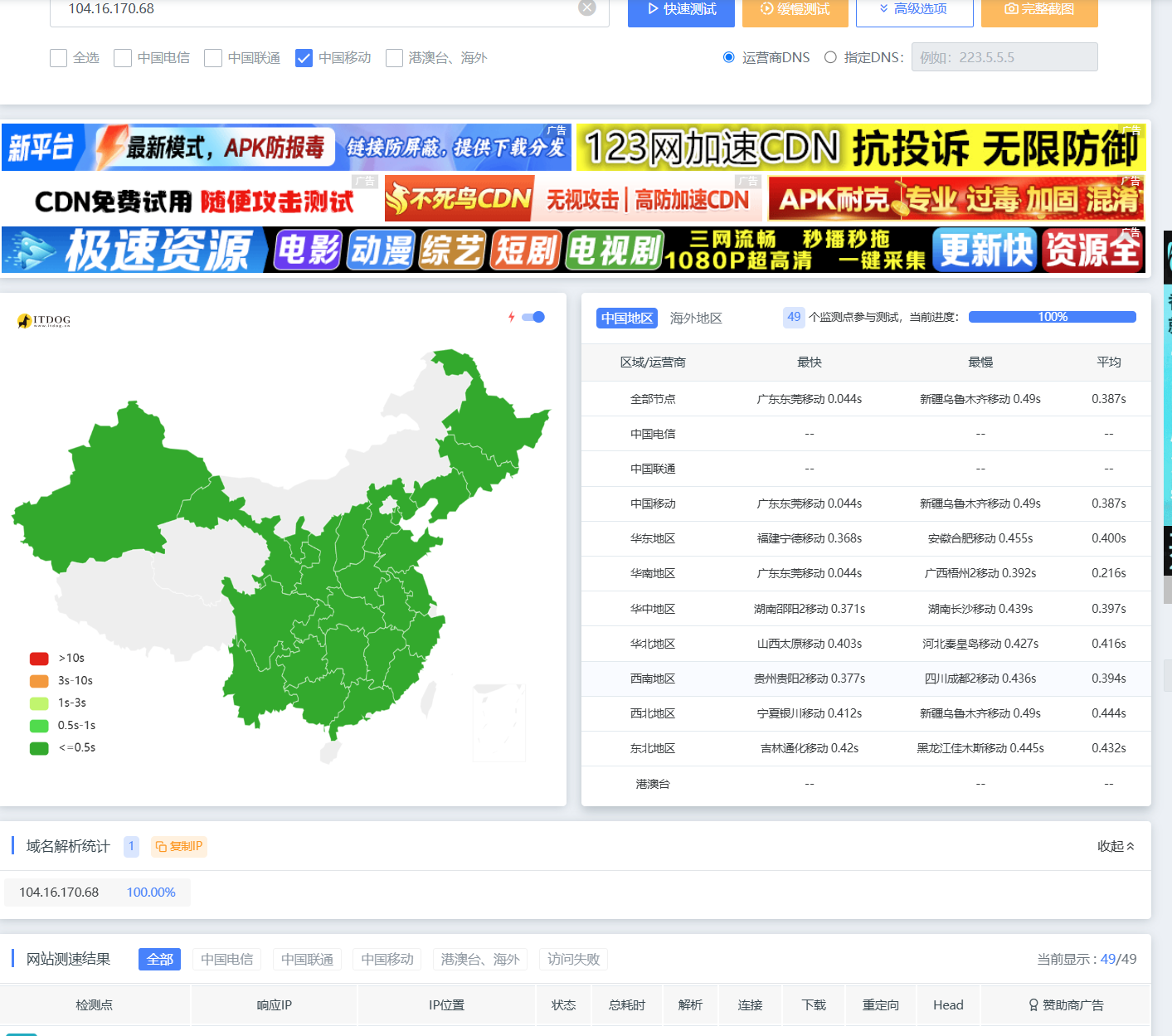Click the lightbulb icon beside 赞助商广告
This screenshot has height=1036, width=1172.
1033,1005
